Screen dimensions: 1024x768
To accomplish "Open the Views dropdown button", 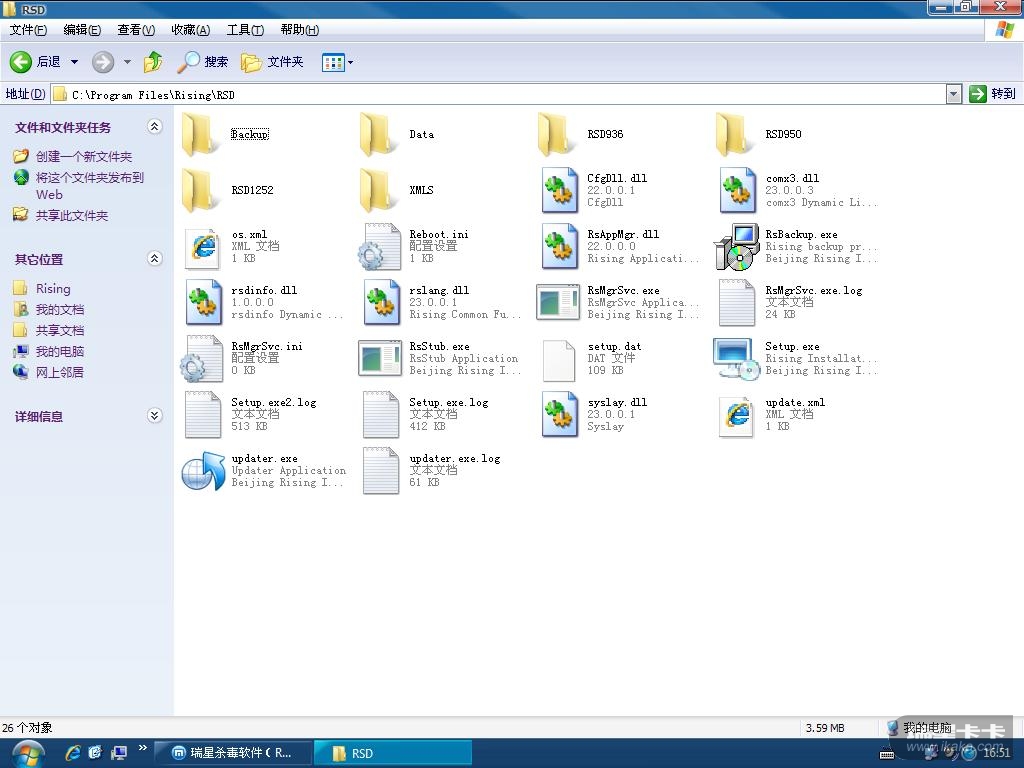I will coord(338,63).
